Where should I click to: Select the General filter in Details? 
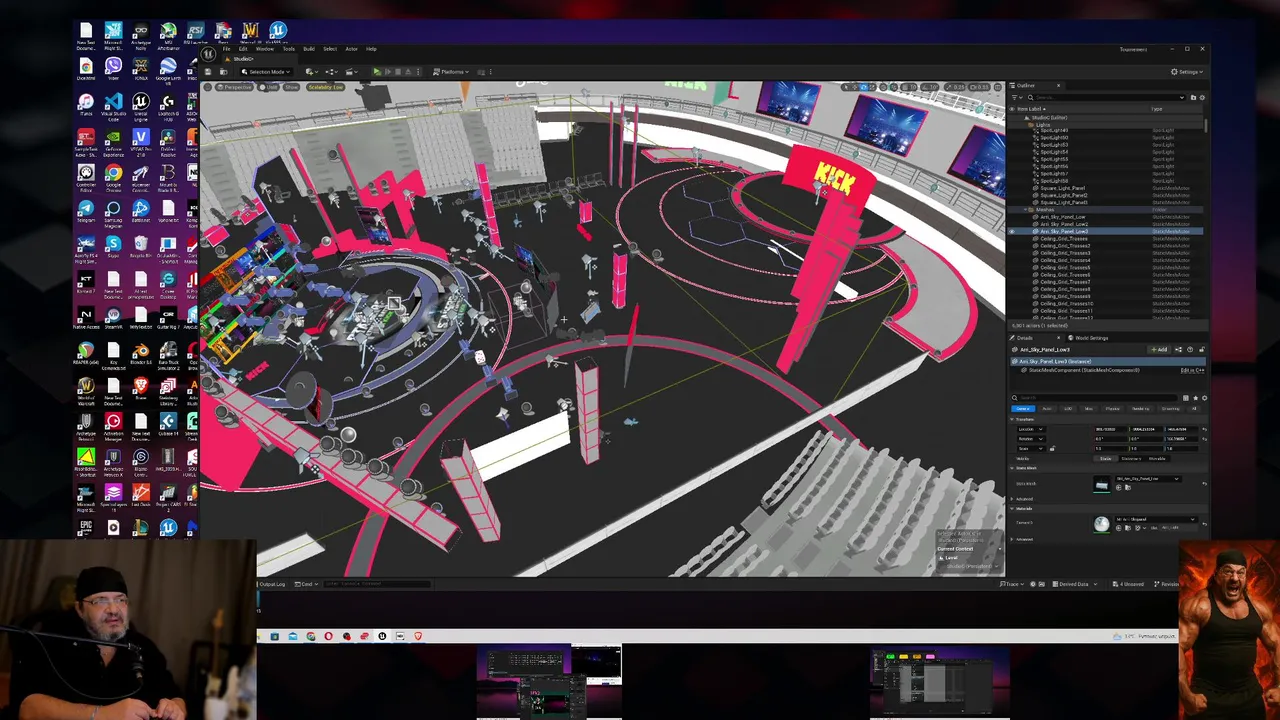(x=1023, y=409)
